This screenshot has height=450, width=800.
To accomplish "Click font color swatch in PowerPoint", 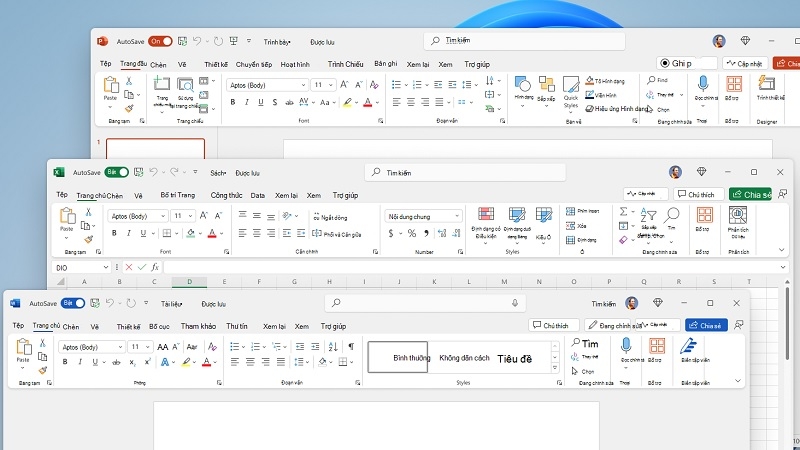I will [x=368, y=102].
